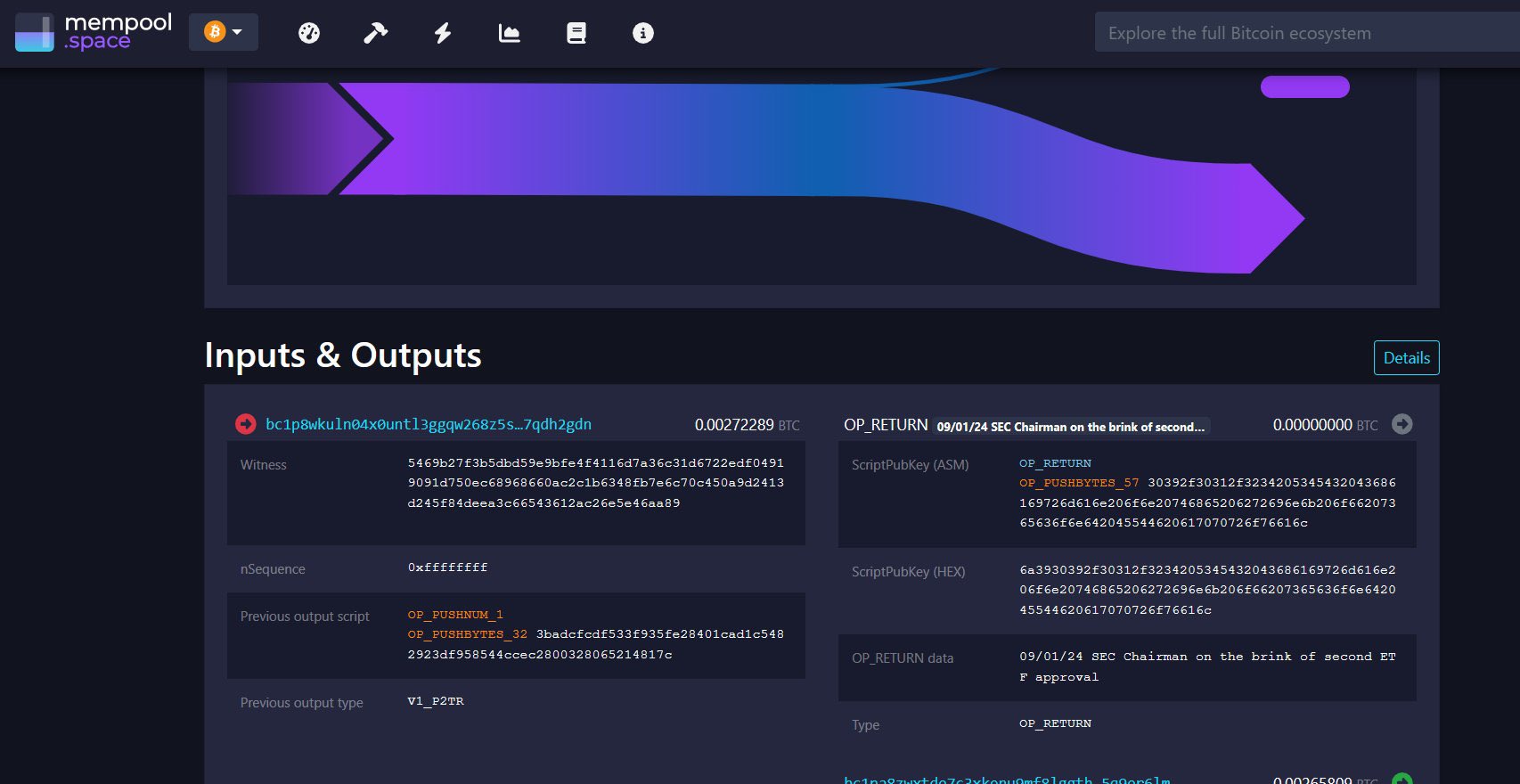
Task: Click the purple flow band in diagram
Action: (x=713, y=139)
